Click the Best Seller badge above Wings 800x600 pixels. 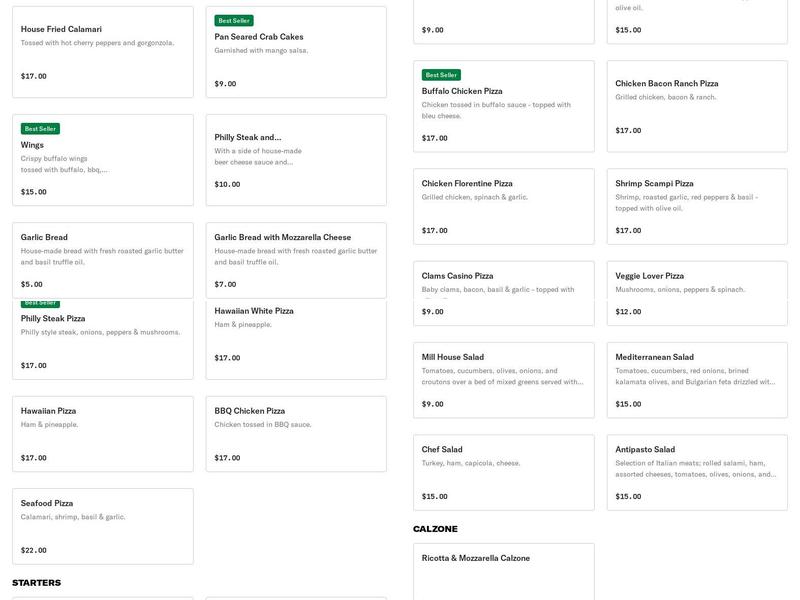click(x=40, y=129)
